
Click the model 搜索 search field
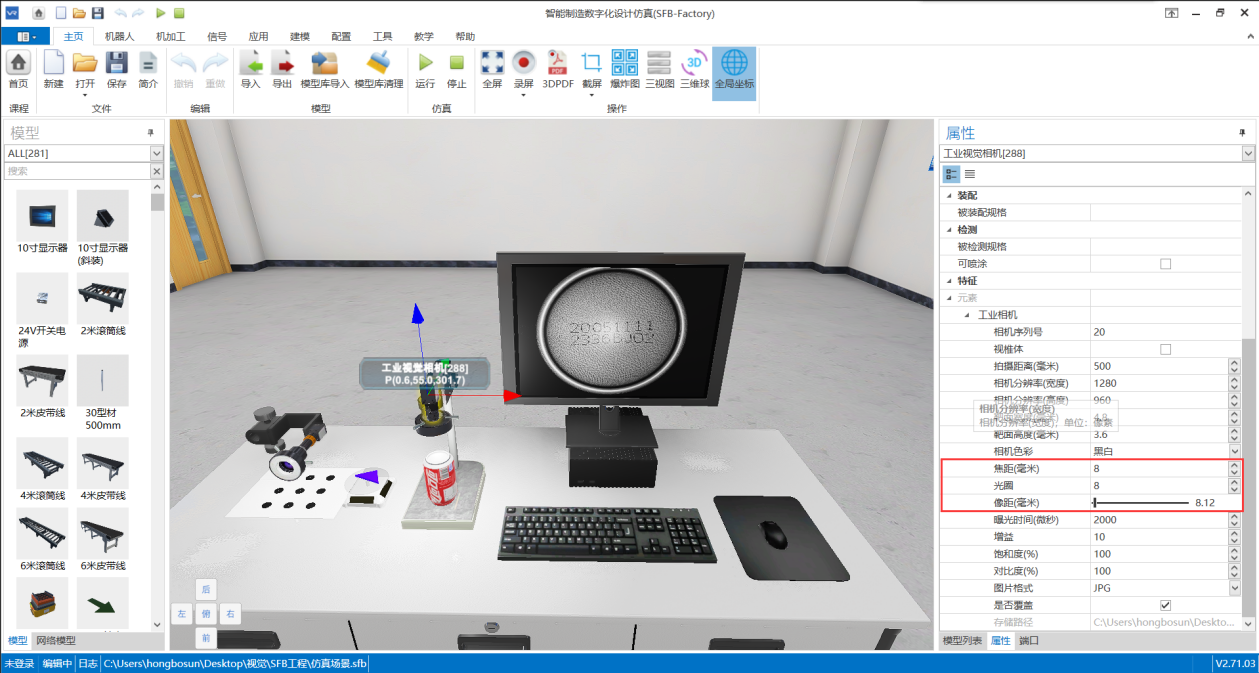coord(76,171)
